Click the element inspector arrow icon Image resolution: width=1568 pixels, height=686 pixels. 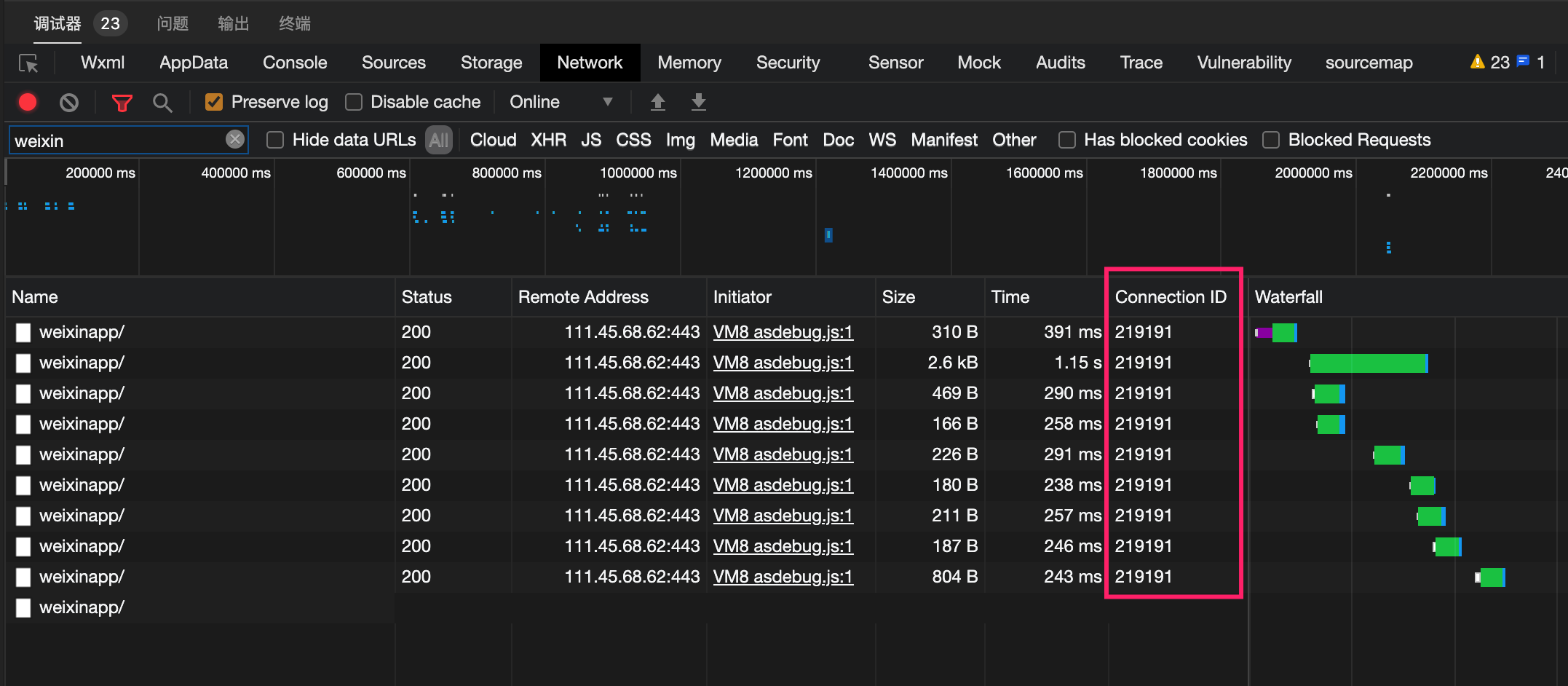(28, 63)
